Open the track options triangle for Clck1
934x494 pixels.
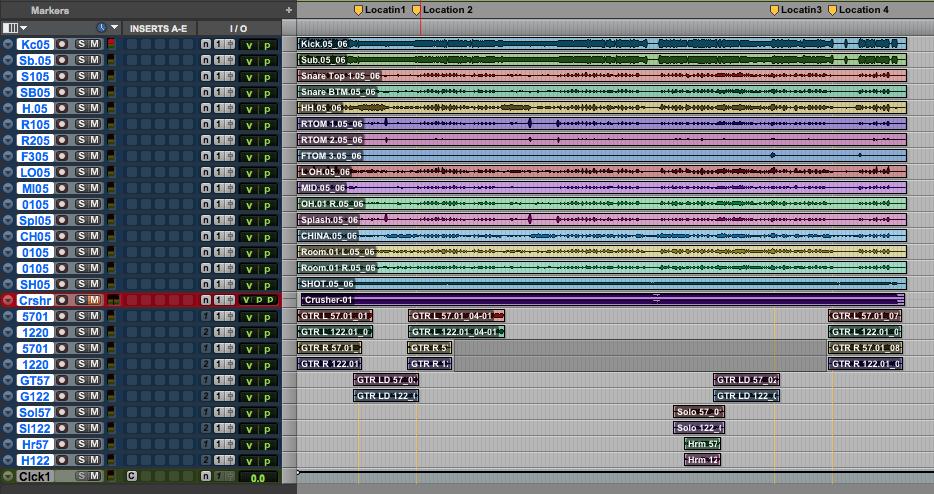[8, 476]
